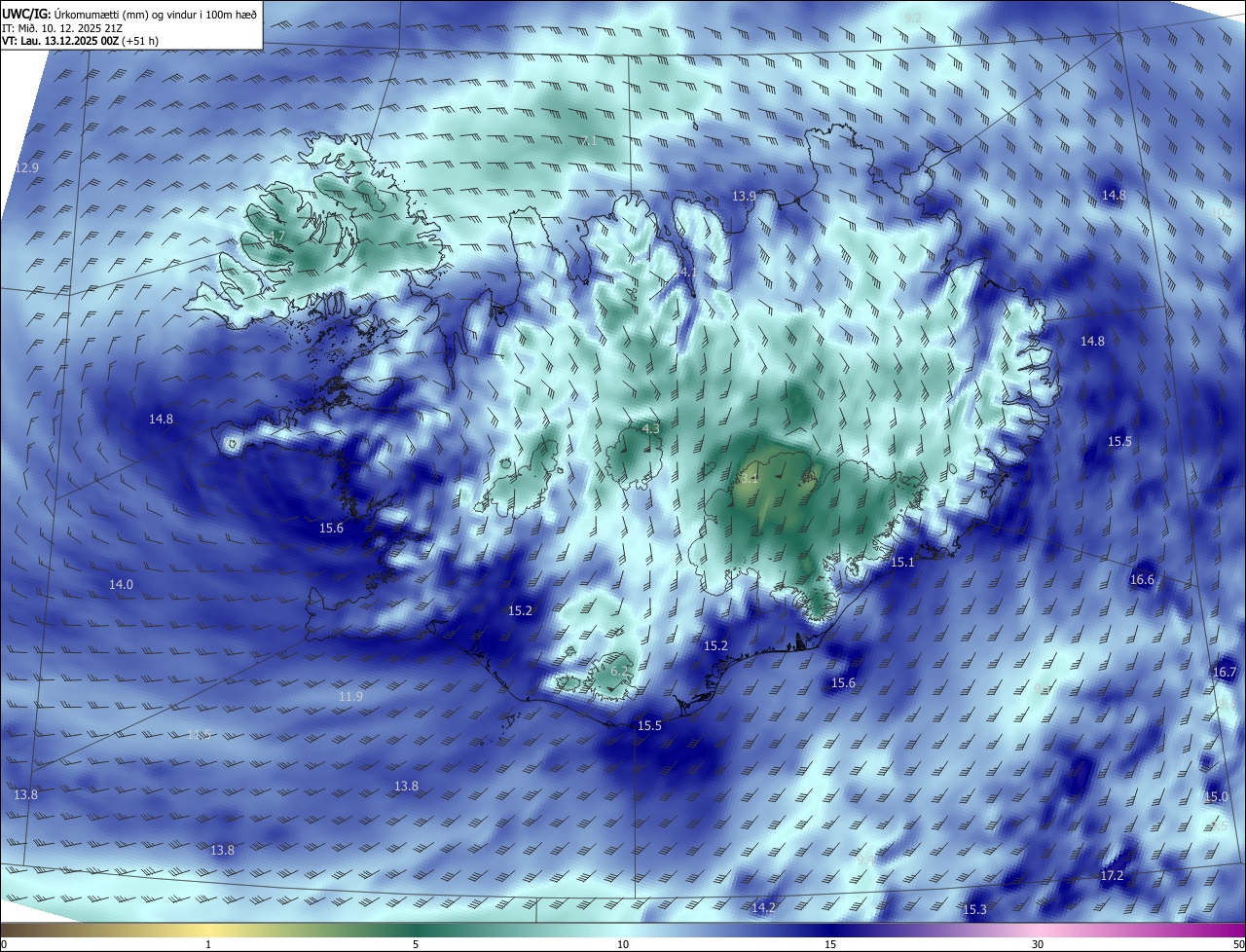
Task: Click the 9.2 value label
Action: [x=913, y=18]
